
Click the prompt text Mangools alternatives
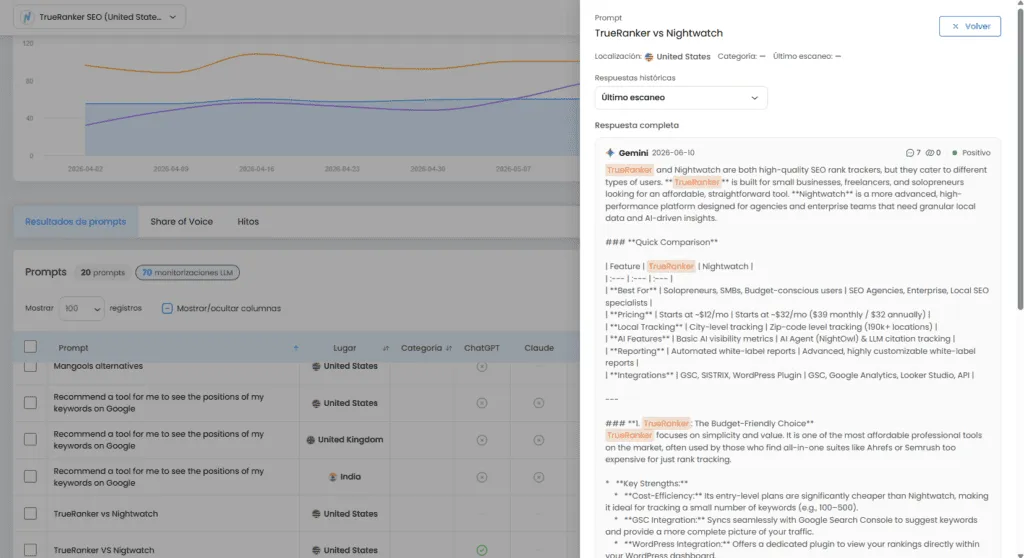point(98,366)
